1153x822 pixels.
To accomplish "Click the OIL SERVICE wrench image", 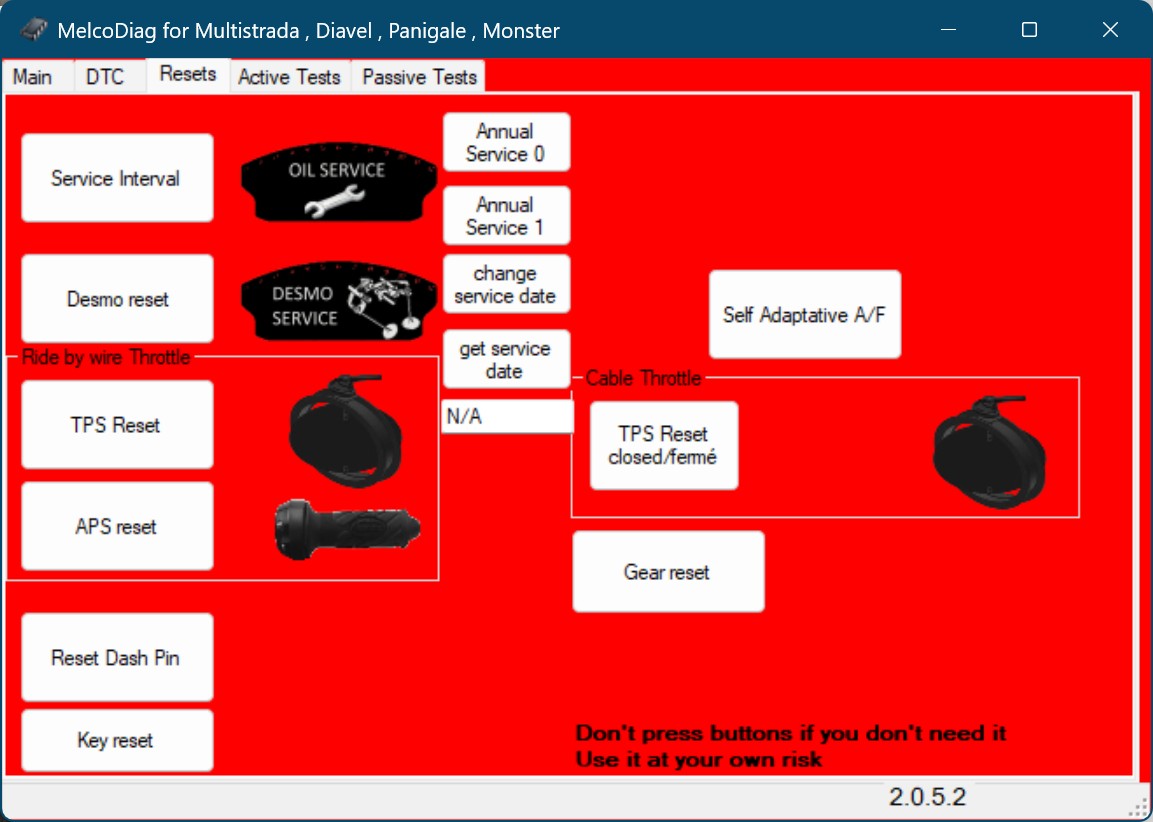I will [339, 181].
